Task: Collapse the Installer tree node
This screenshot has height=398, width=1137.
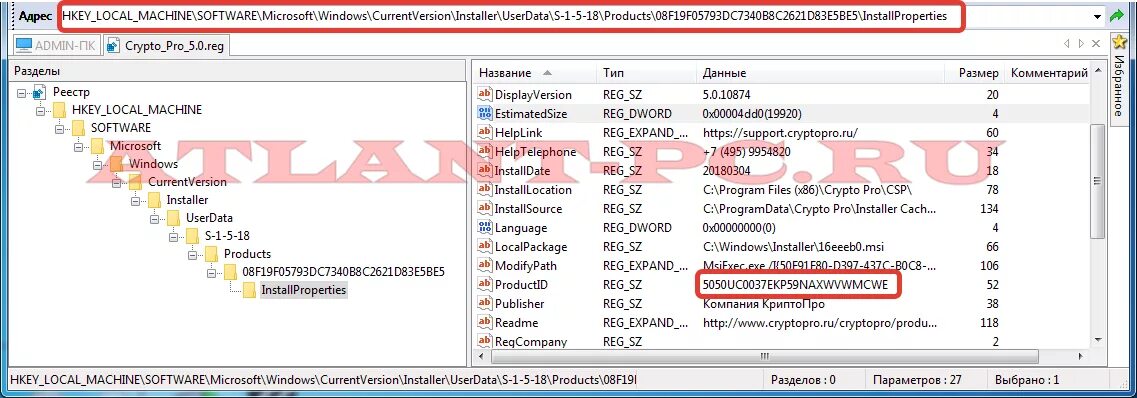Action: point(135,200)
